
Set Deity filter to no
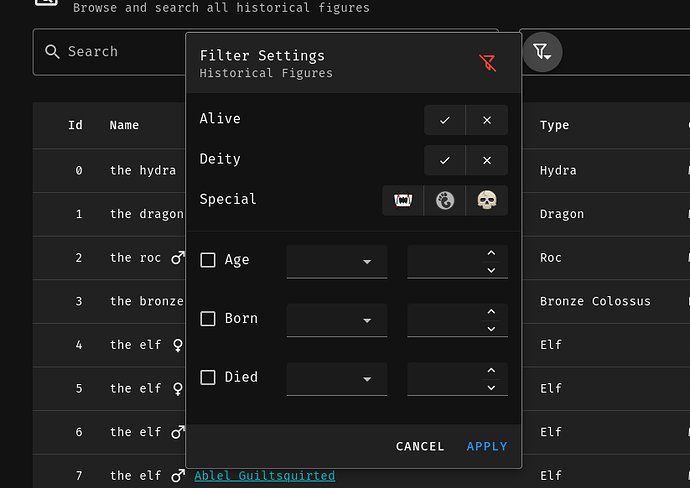click(x=487, y=160)
